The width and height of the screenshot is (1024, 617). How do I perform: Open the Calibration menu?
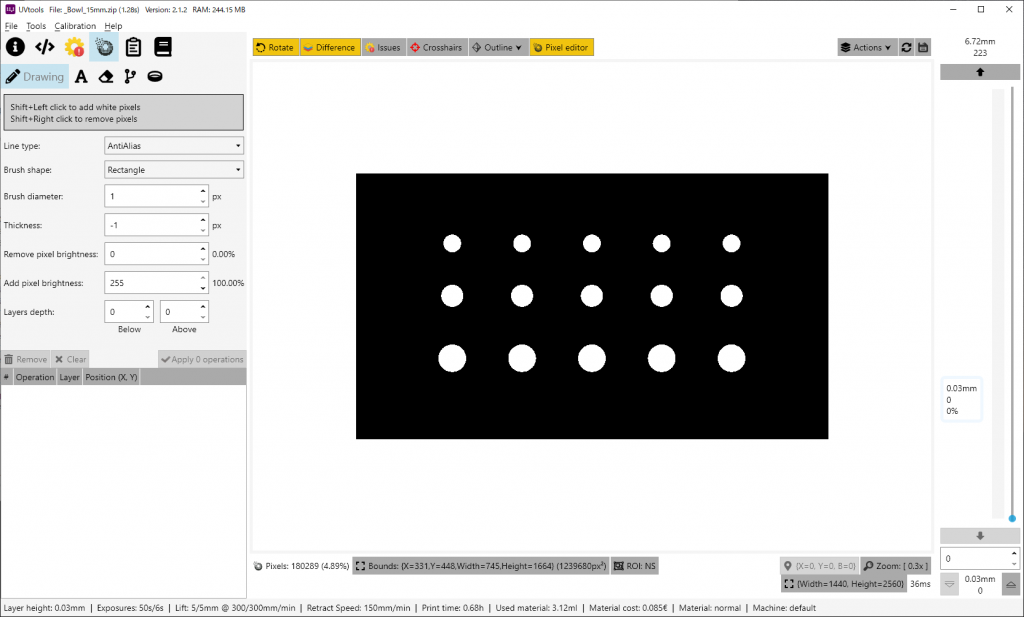tap(75, 26)
